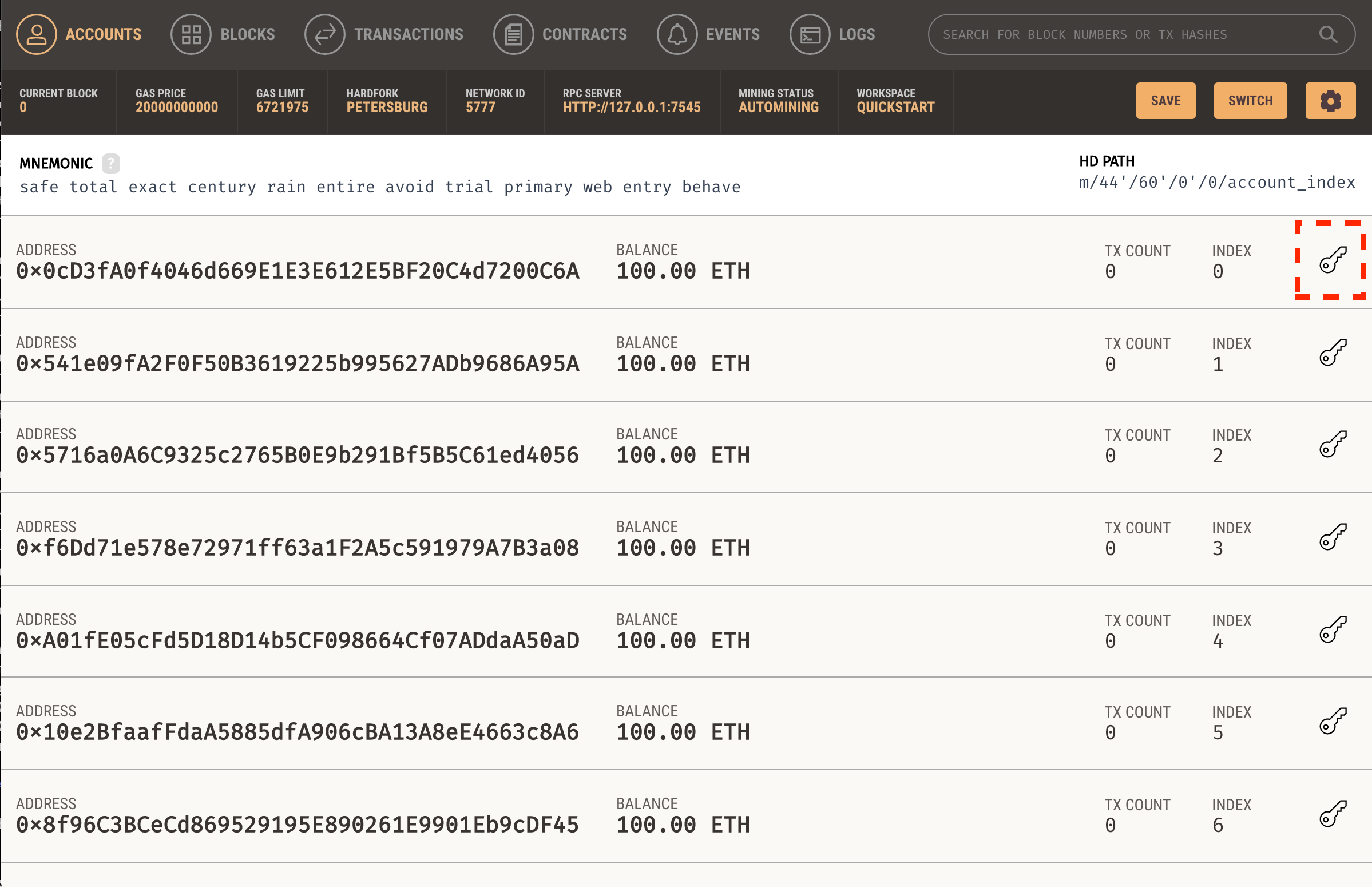The image size is (1372, 887).
Task: Click the SWITCH button
Action: [1249, 99]
